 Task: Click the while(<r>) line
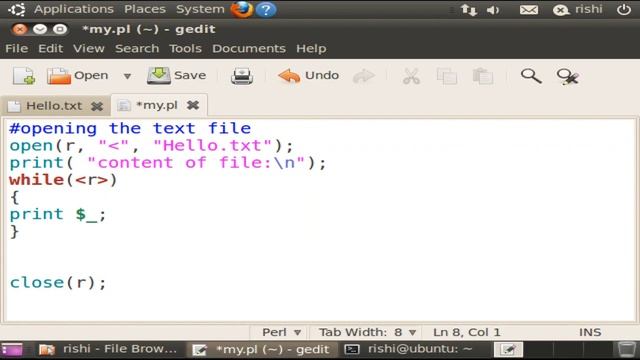tap(63, 180)
